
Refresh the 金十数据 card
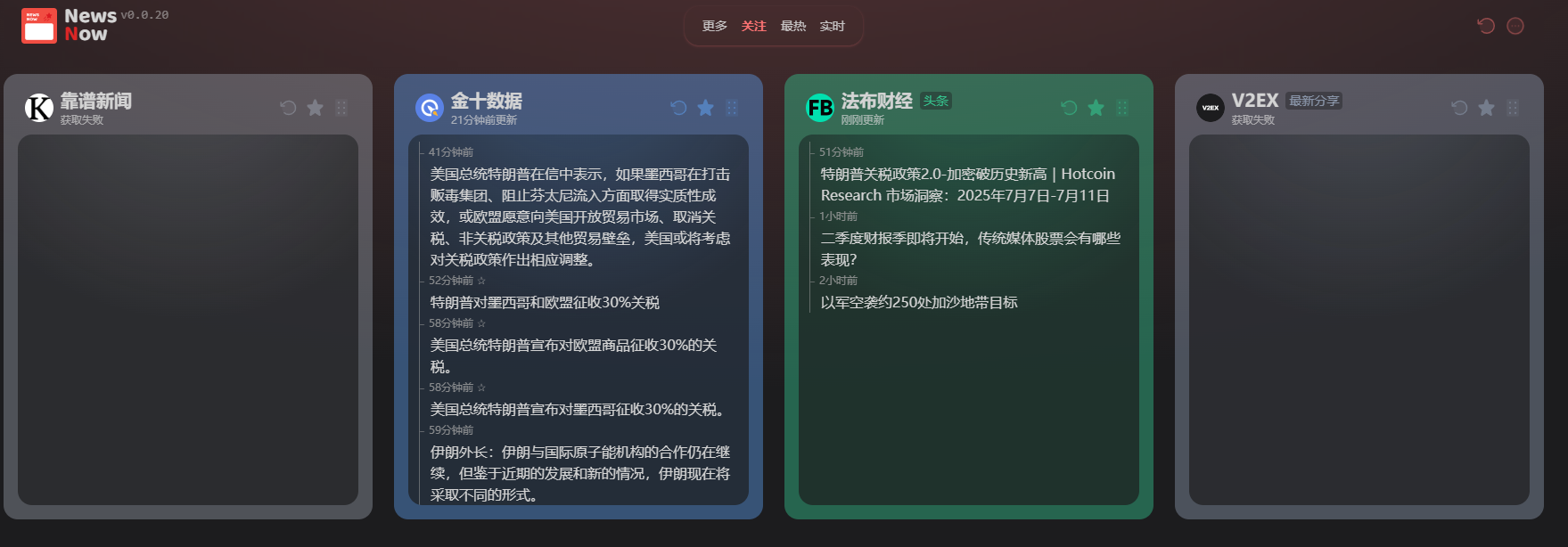coord(678,108)
